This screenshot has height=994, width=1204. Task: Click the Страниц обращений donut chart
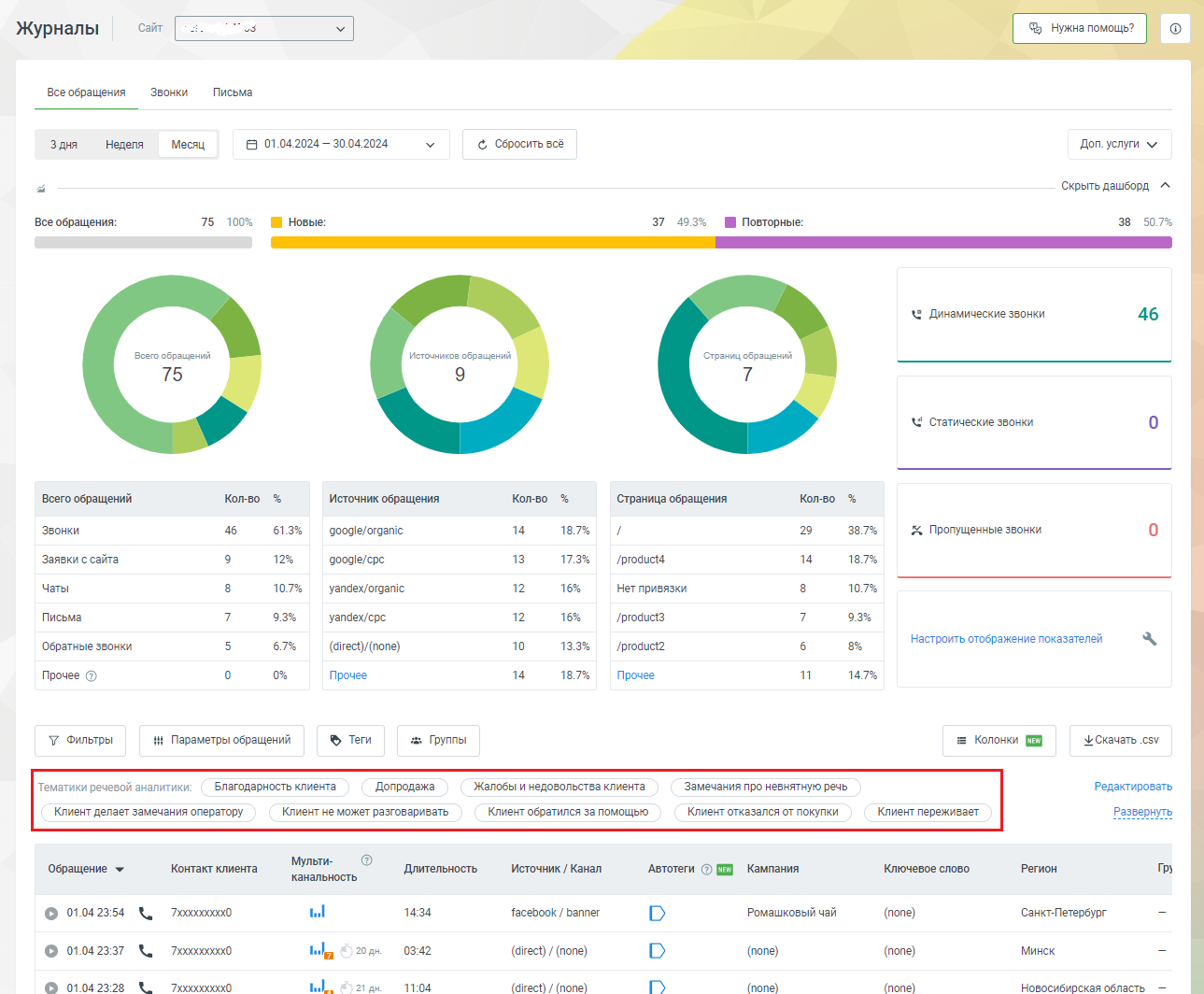tap(747, 364)
